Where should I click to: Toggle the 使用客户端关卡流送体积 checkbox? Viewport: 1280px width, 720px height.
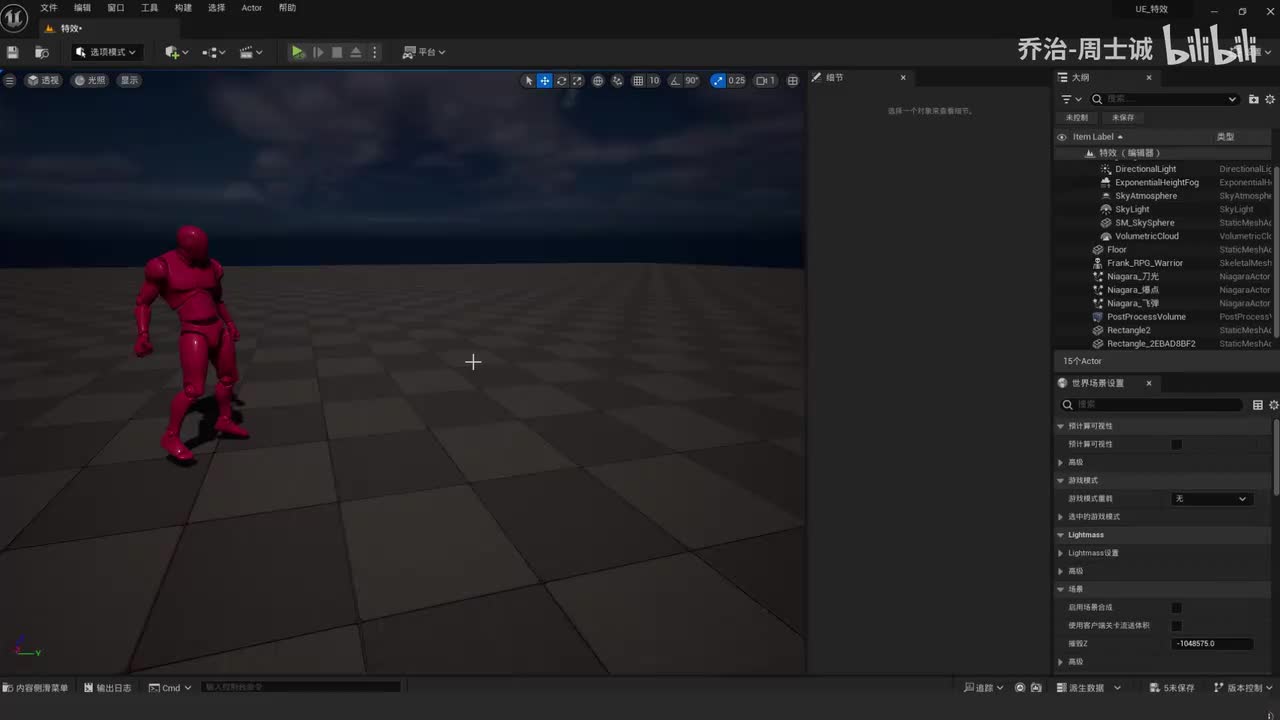point(1177,626)
